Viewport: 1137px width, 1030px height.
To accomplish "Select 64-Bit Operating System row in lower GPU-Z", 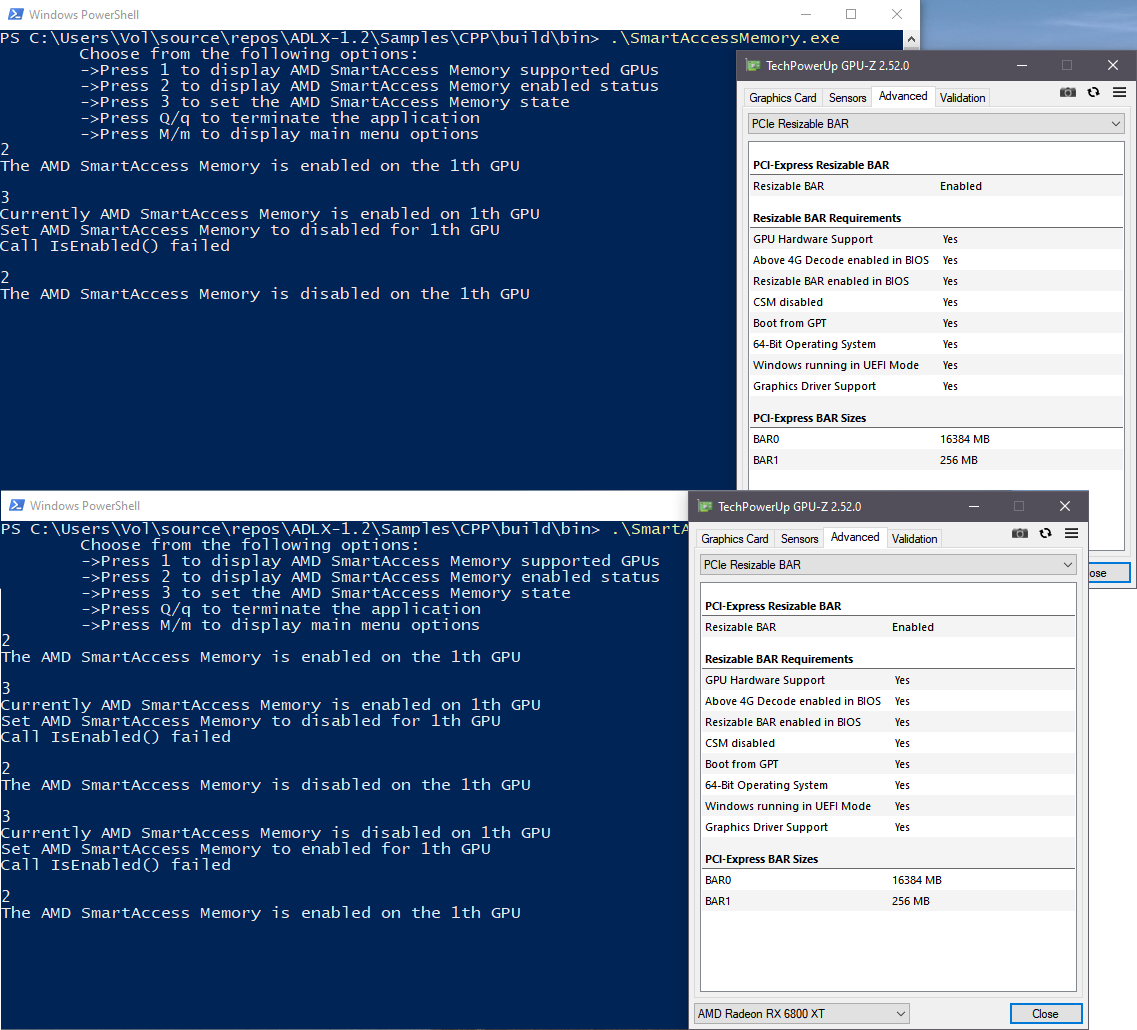I will pyautogui.click(x=888, y=785).
